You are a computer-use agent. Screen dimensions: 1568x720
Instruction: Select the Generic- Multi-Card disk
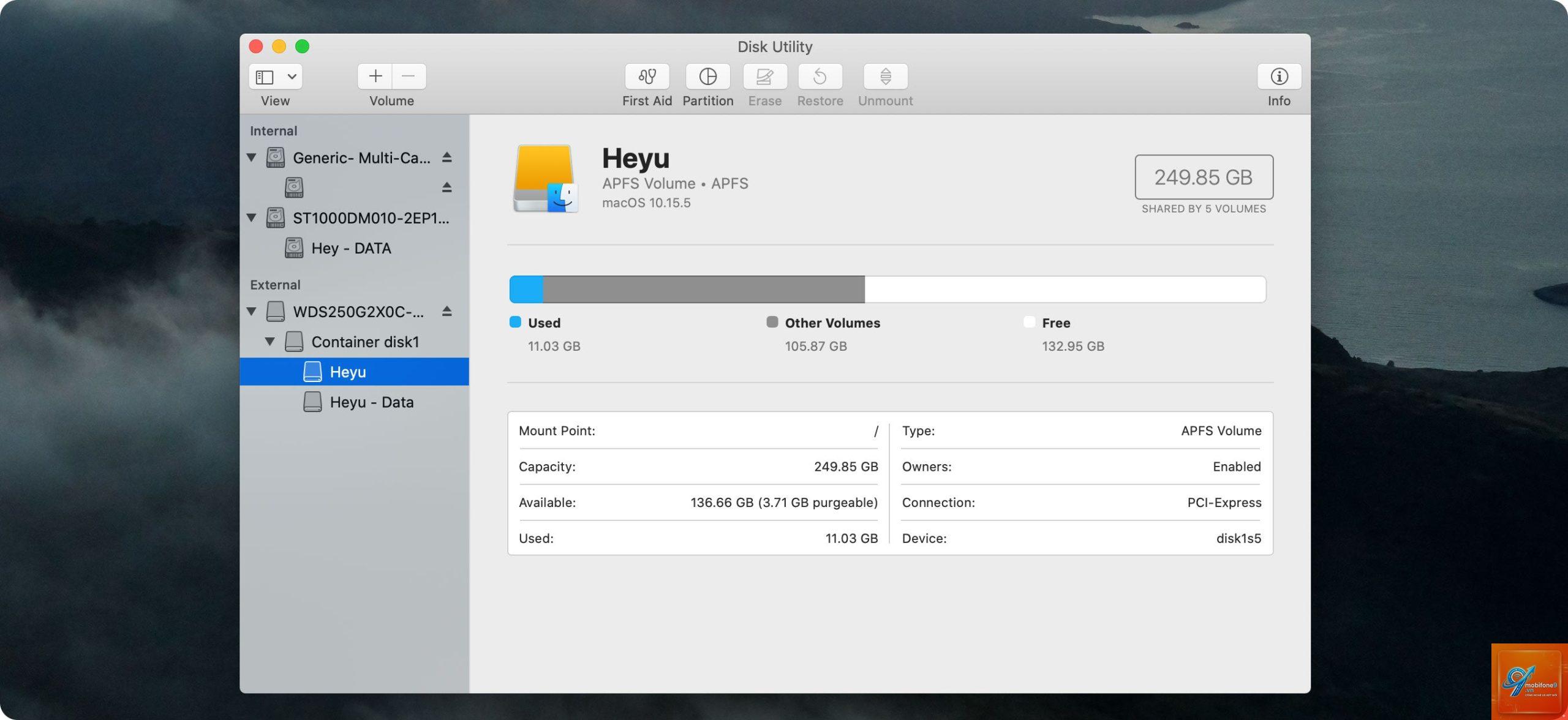[354, 157]
